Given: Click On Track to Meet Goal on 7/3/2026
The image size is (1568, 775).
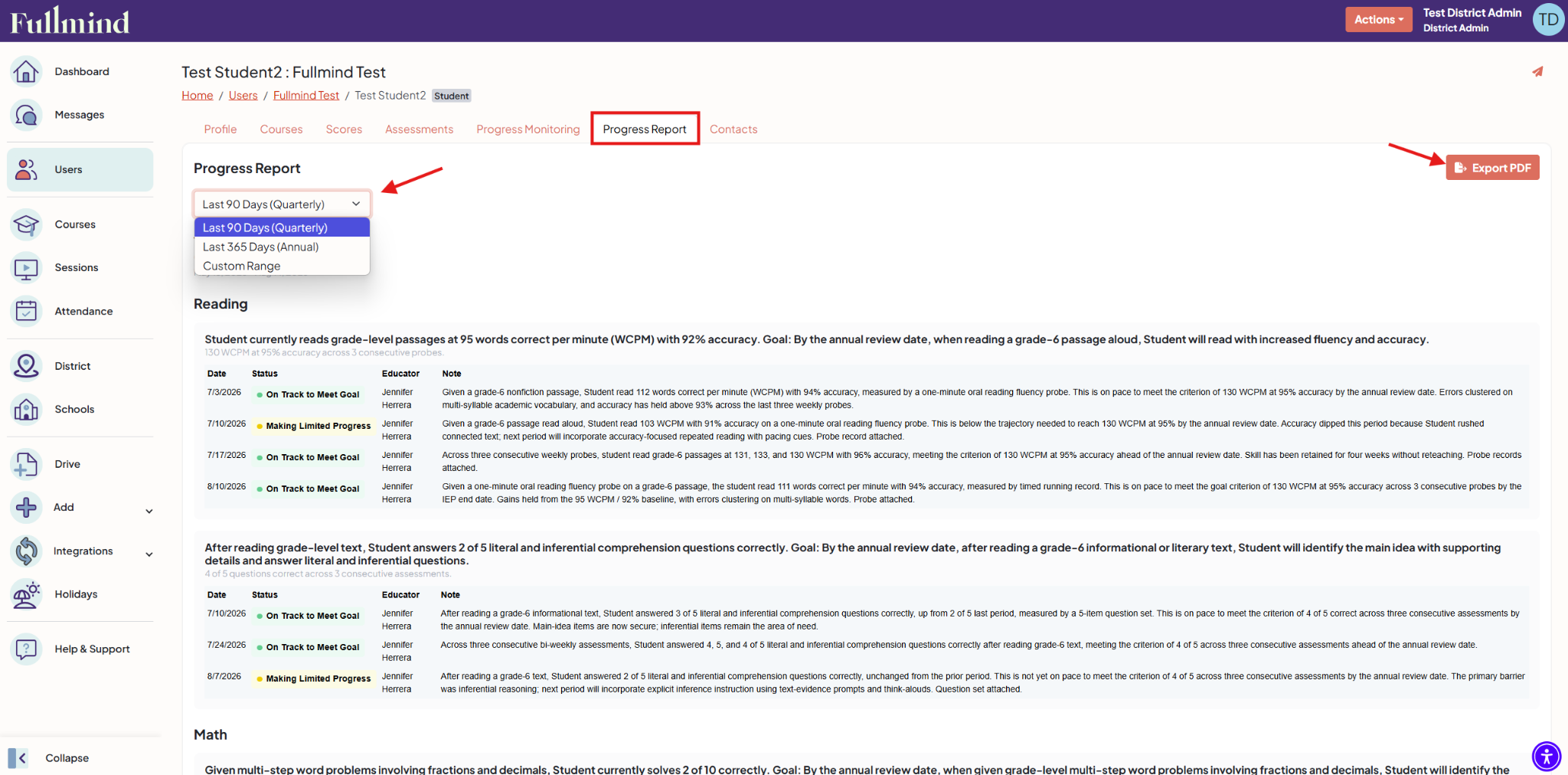Looking at the screenshot, I should click(x=308, y=394).
